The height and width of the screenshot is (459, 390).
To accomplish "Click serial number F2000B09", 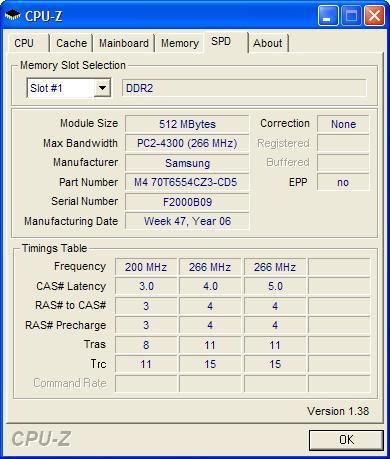I will 187,202.
